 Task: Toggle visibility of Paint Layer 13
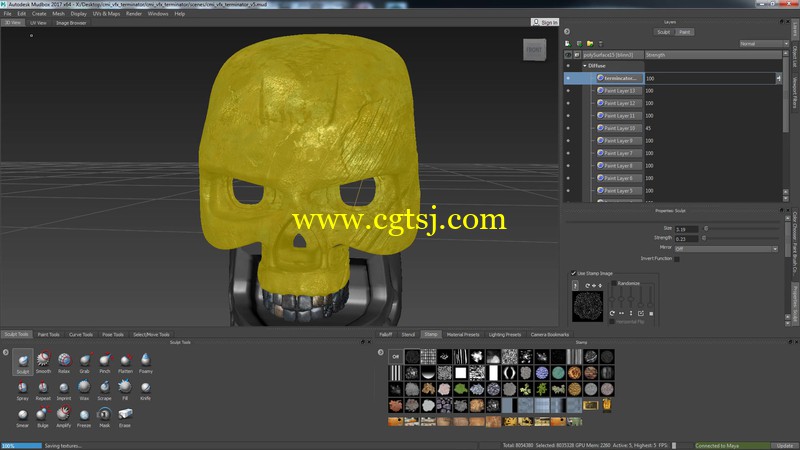click(x=568, y=91)
